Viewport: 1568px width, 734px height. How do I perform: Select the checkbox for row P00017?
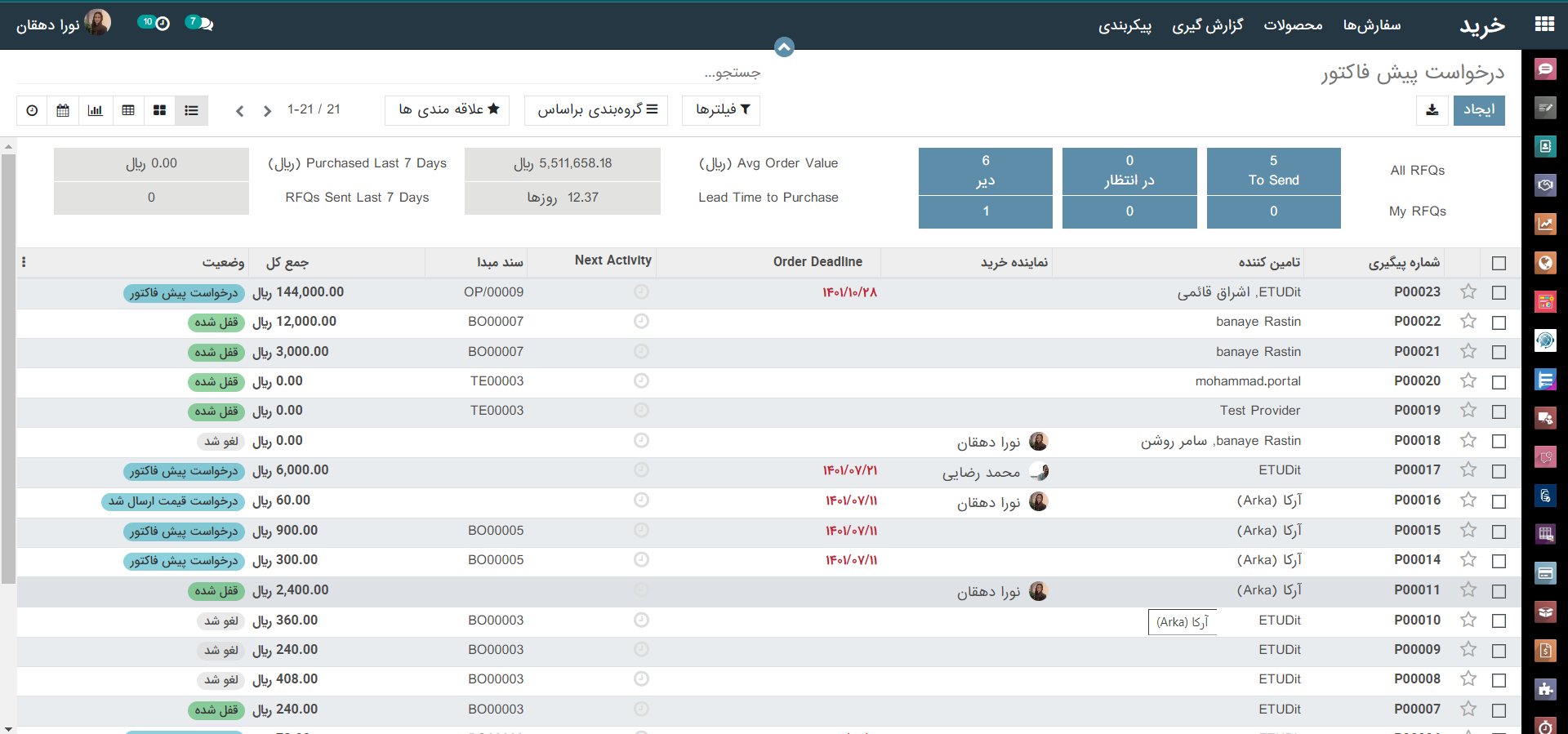(1499, 471)
